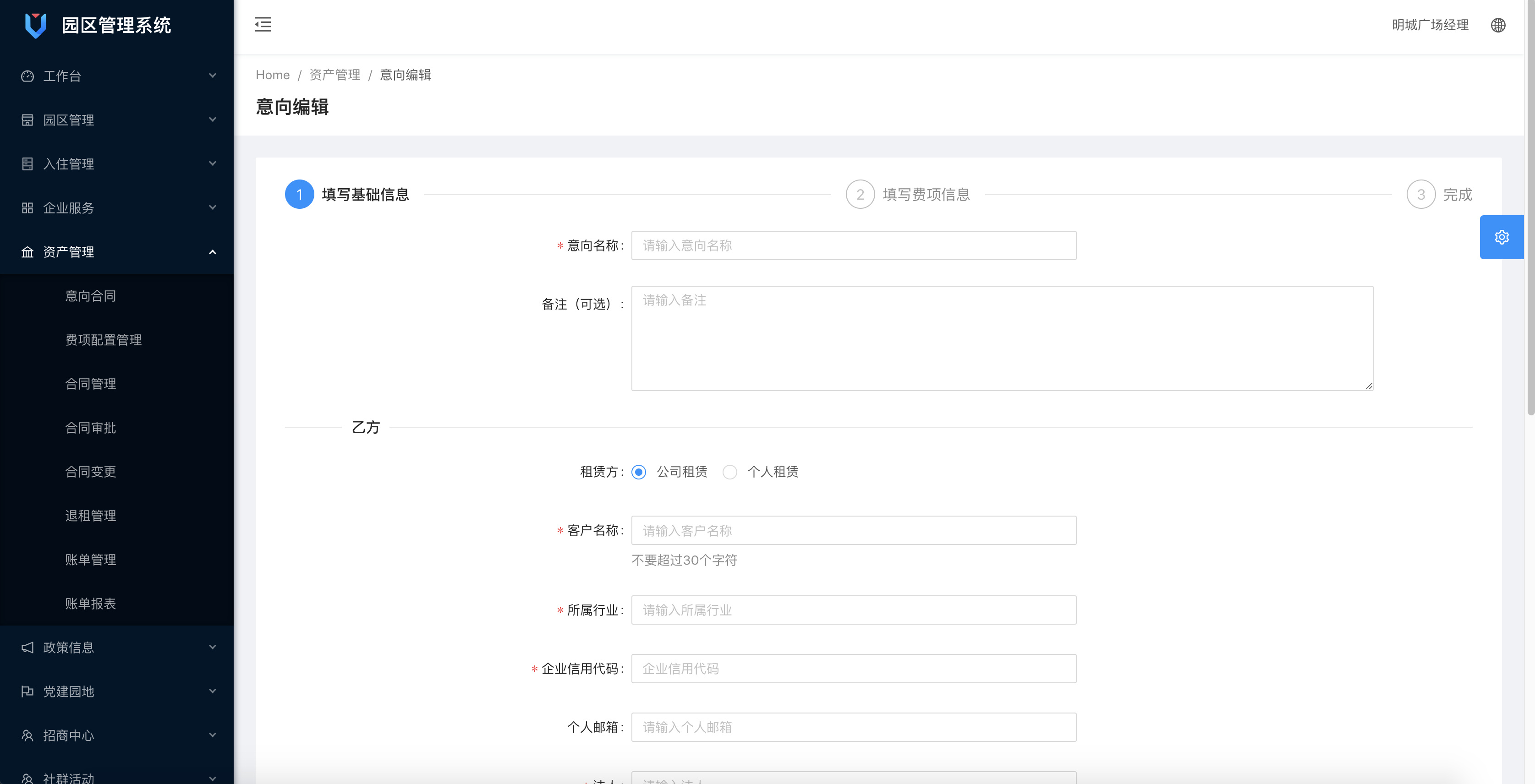Click the 企业服务 grid icon

(x=27, y=208)
